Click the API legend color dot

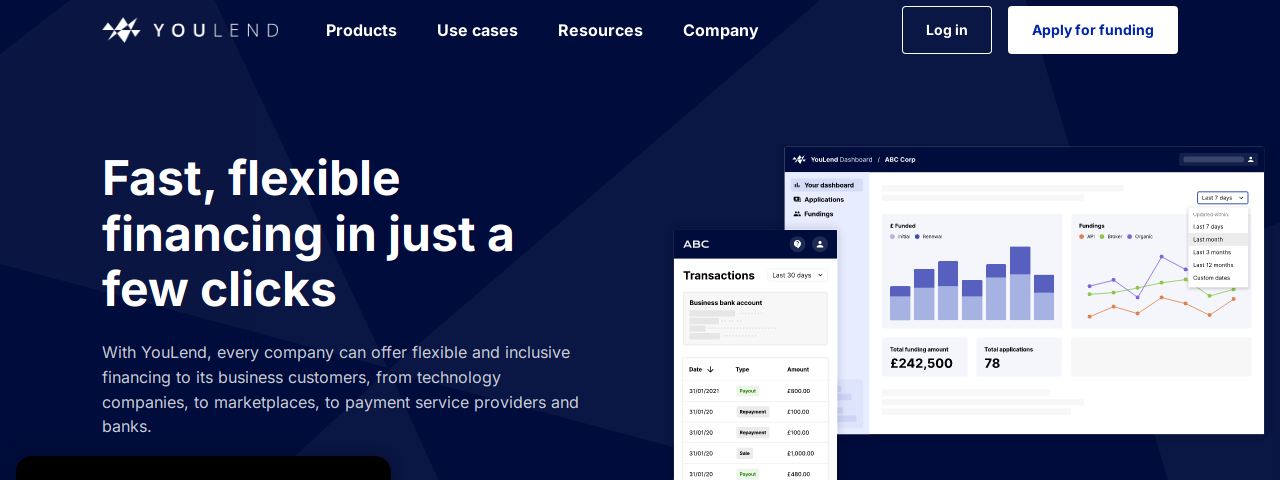pyautogui.click(x=1081, y=236)
